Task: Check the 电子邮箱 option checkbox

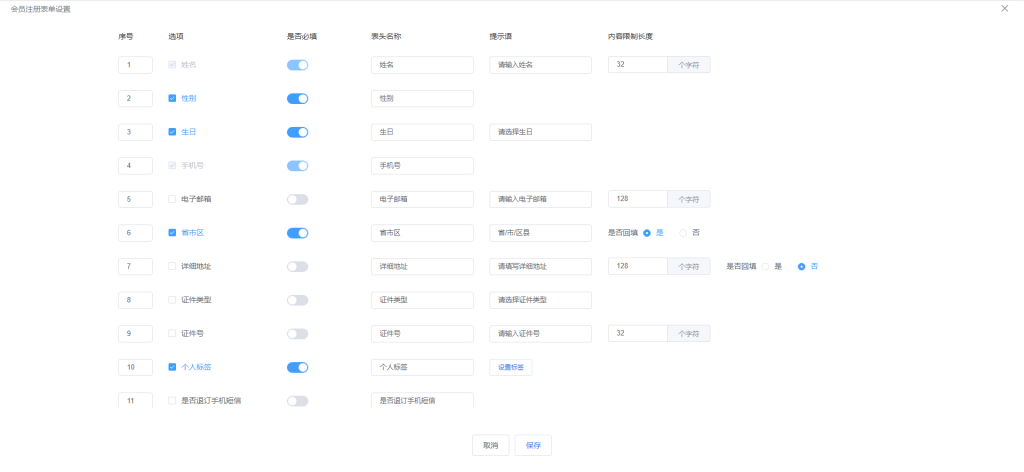Action: (x=172, y=199)
